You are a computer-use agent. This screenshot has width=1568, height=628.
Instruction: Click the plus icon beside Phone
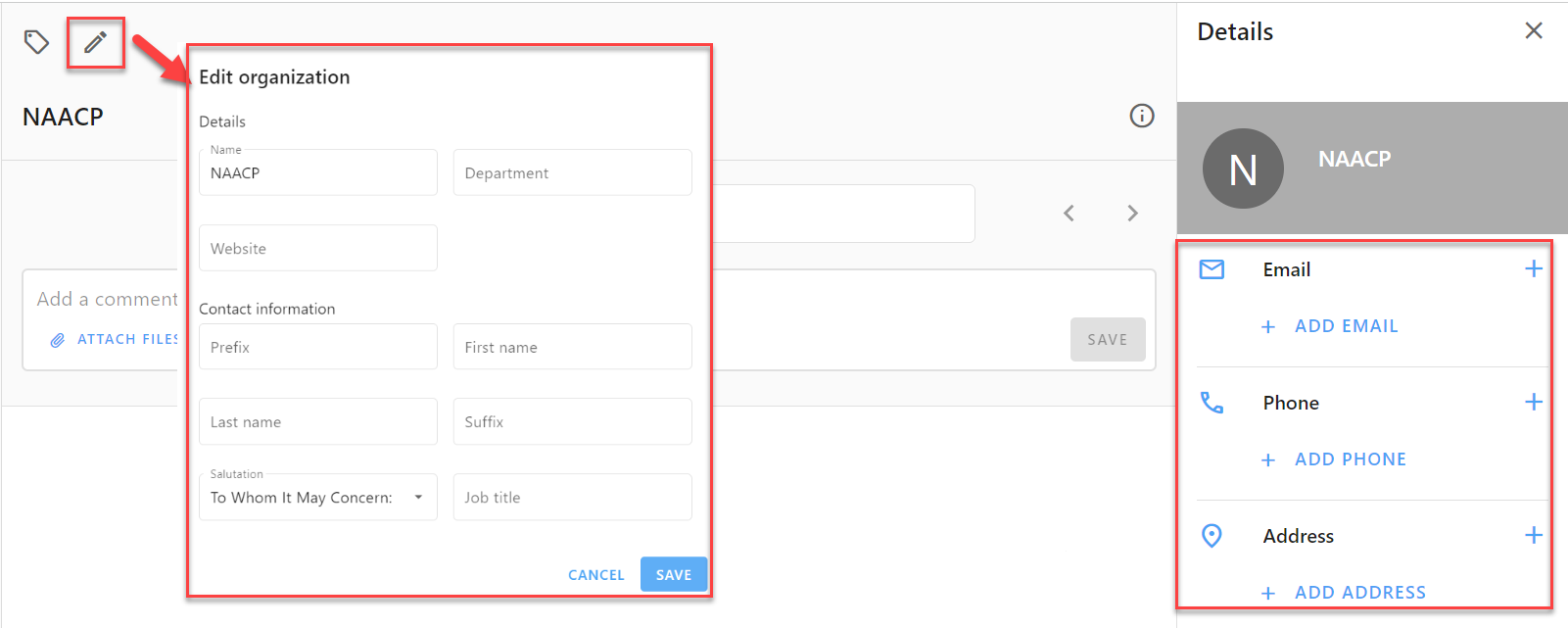tap(1534, 402)
